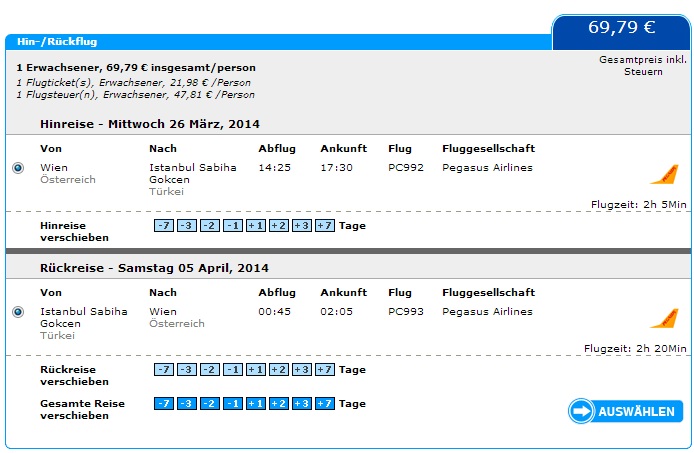The image size is (694, 453).
Task: Shift Hinreise by -3 days
Action: click(x=187, y=225)
